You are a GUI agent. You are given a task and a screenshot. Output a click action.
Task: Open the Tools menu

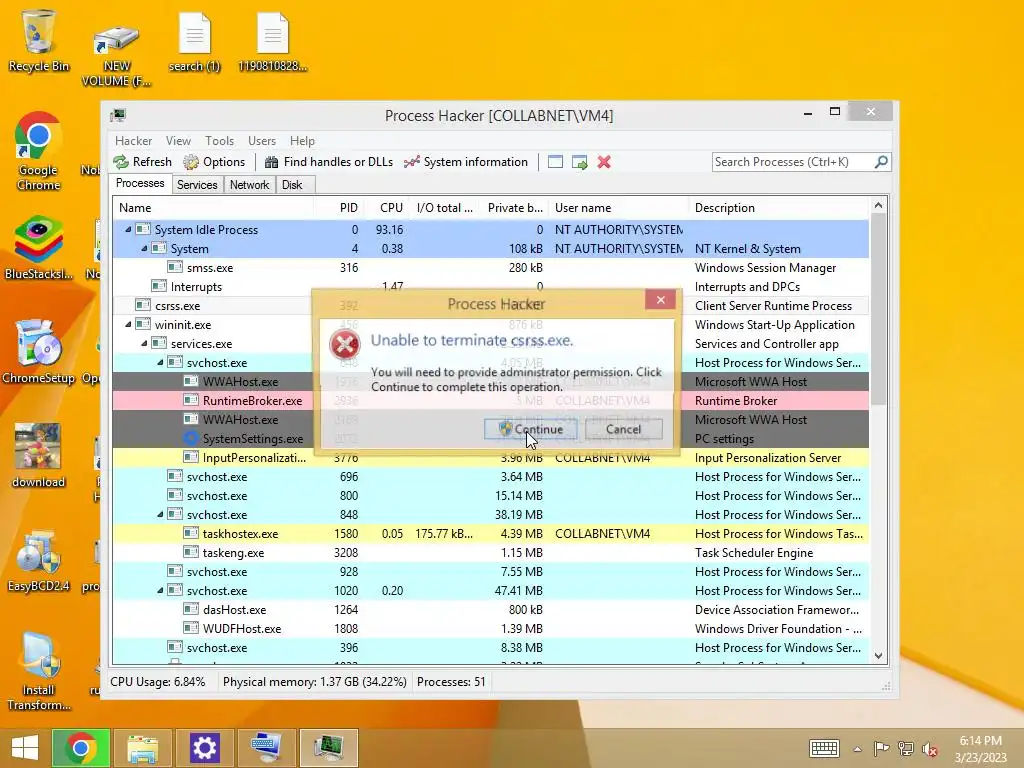[x=219, y=141]
